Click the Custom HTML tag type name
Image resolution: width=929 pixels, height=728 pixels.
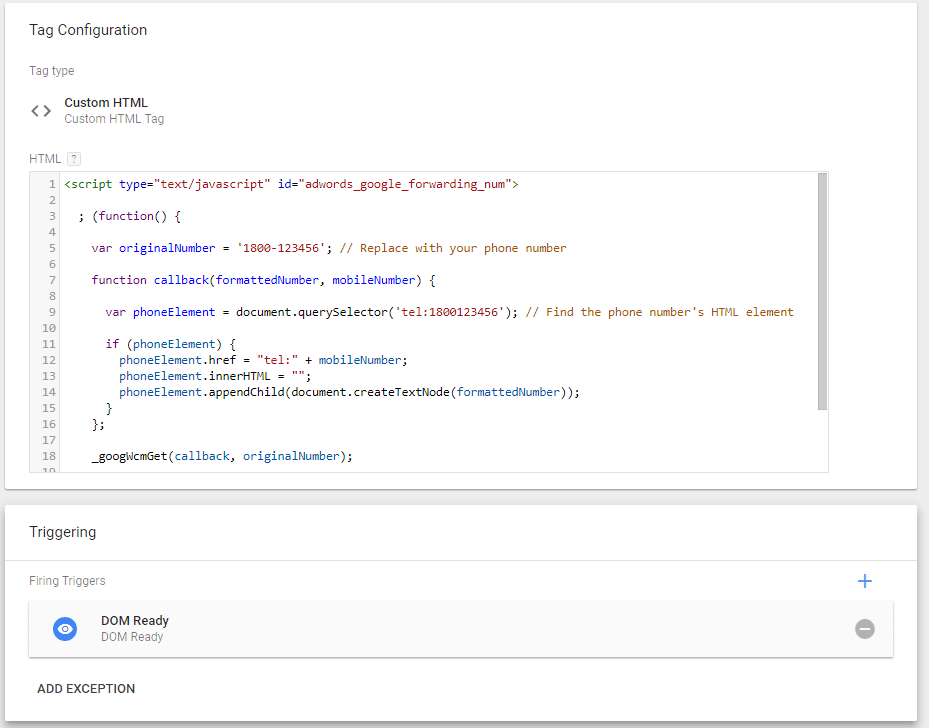(106, 102)
